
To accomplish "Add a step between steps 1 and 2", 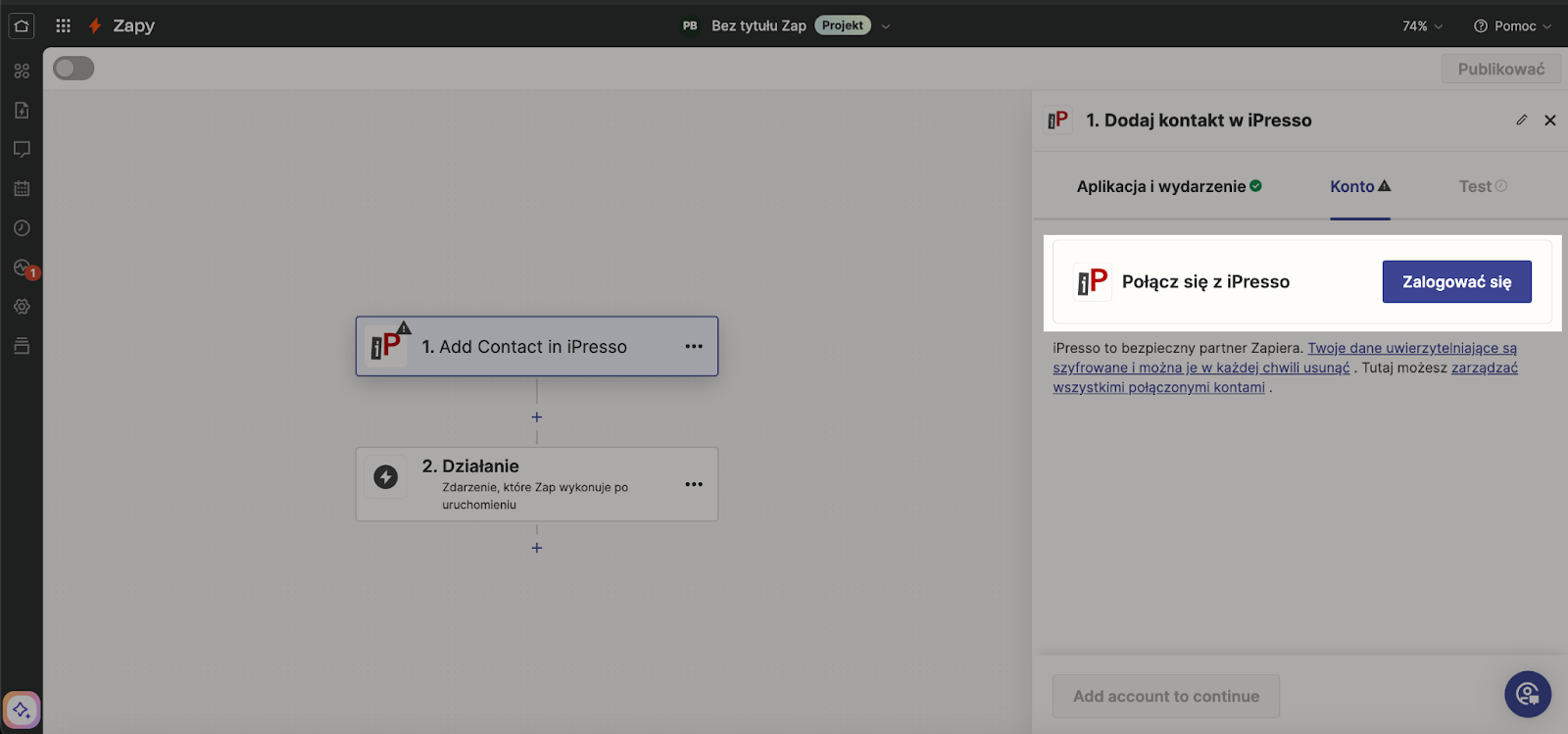I will (x=537, y=416).
